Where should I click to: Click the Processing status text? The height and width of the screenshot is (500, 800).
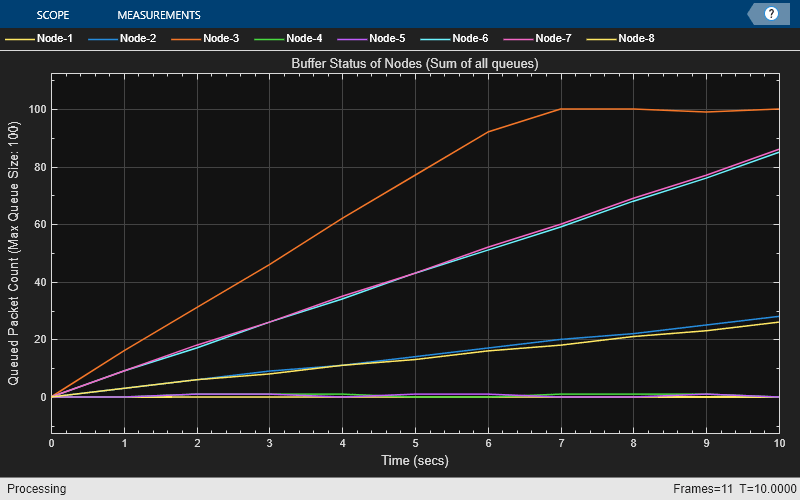click(x=36, y=489)
